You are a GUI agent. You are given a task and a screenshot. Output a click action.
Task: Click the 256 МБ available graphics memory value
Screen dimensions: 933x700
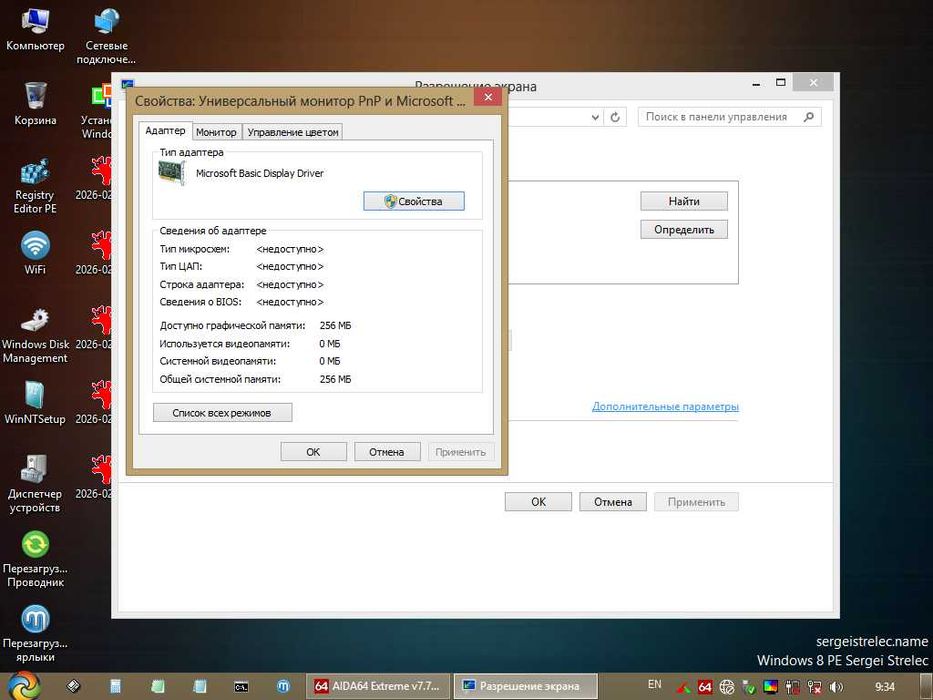[x=336, y=326]
